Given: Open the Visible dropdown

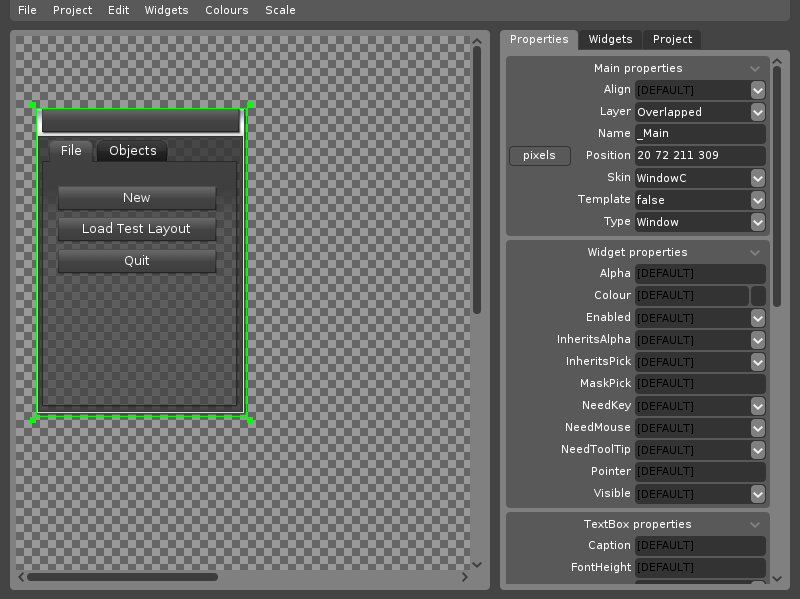Looking at the screenshot, I should 758,494.
